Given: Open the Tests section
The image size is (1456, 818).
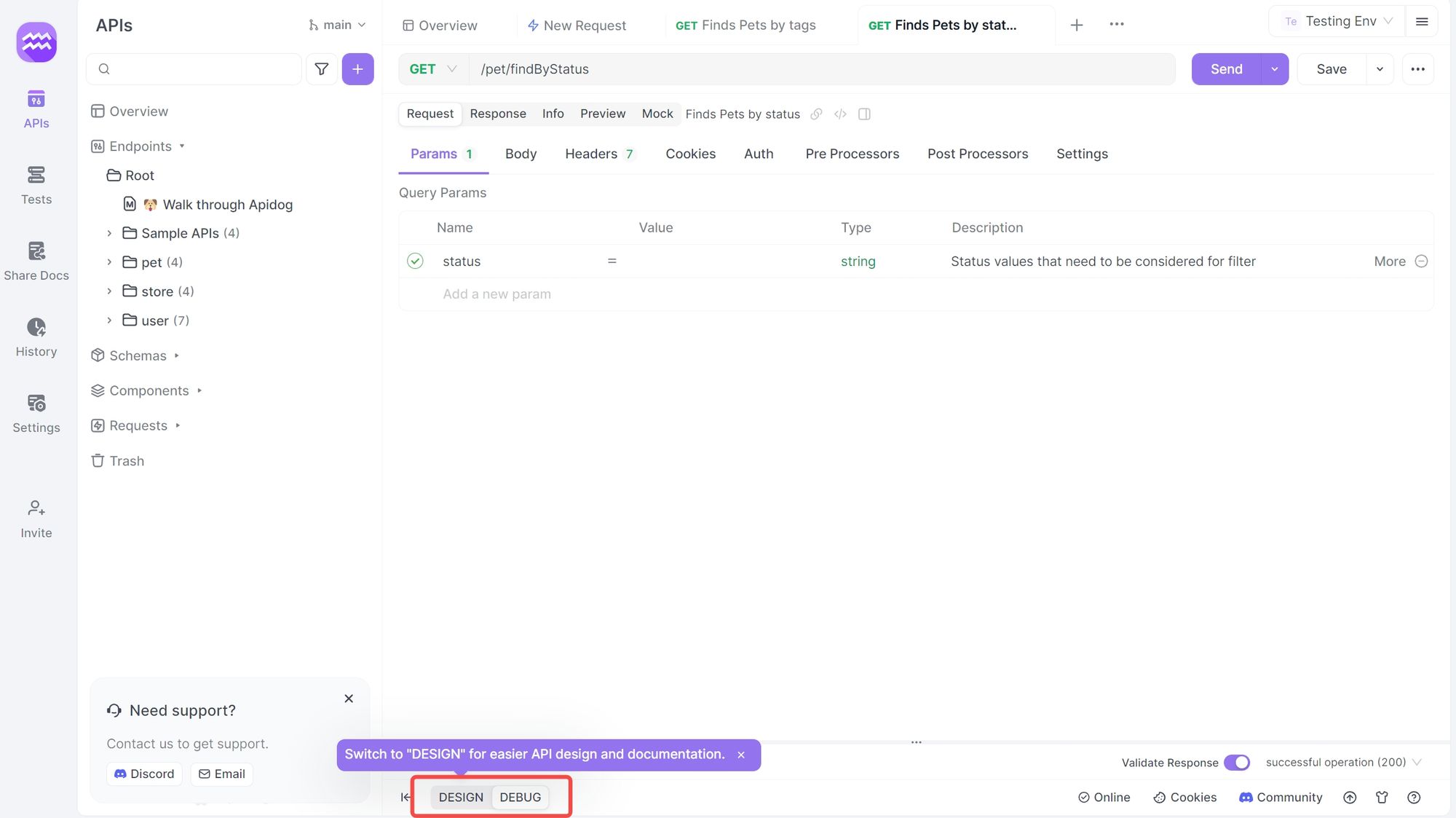Looking at the screenshot, I should tap(36, 185).
